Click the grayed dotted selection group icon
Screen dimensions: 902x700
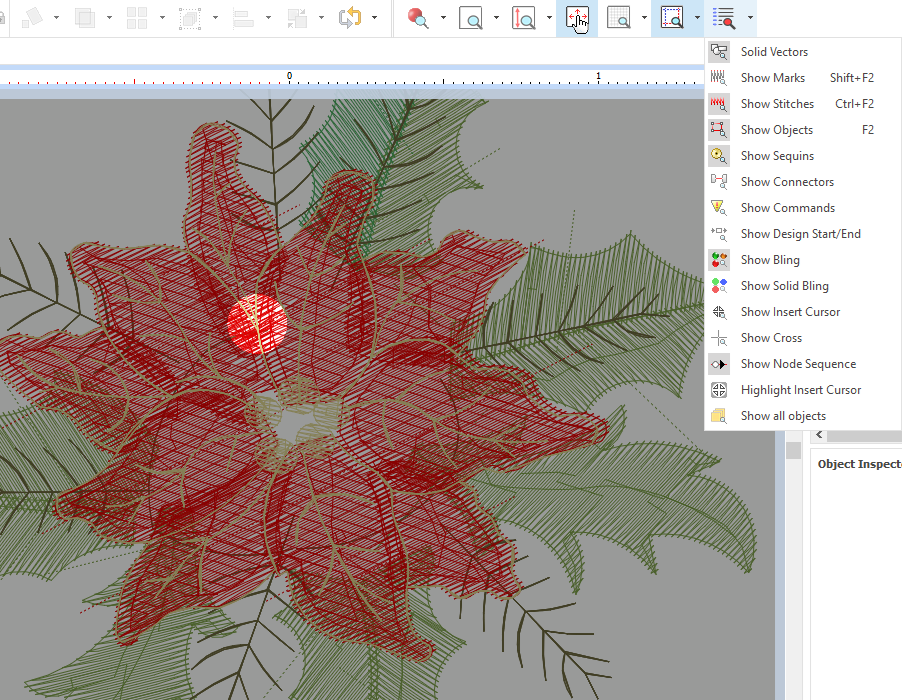(x=190, y=18)
